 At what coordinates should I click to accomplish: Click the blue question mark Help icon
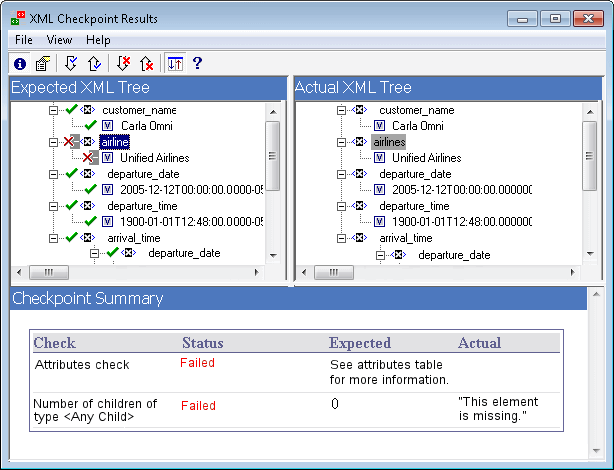pyautogui.click(x=198, y=64)
